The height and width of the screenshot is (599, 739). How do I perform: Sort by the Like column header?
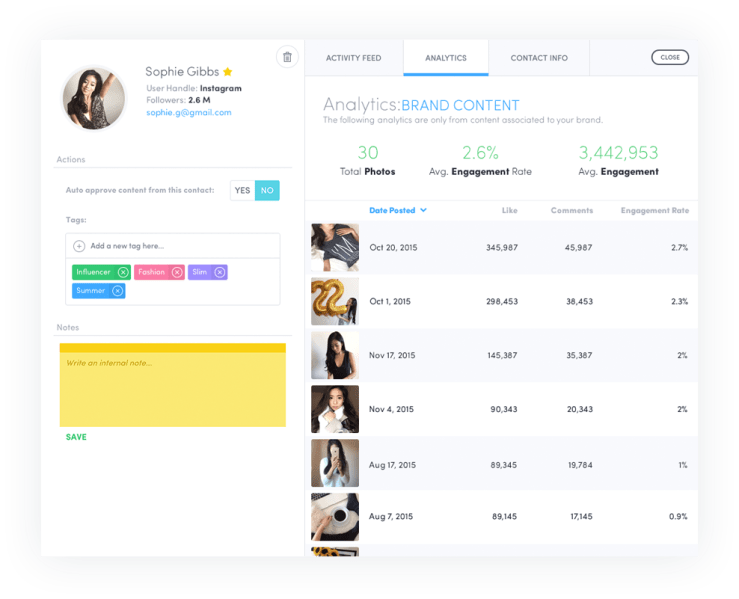click(509, 210)
